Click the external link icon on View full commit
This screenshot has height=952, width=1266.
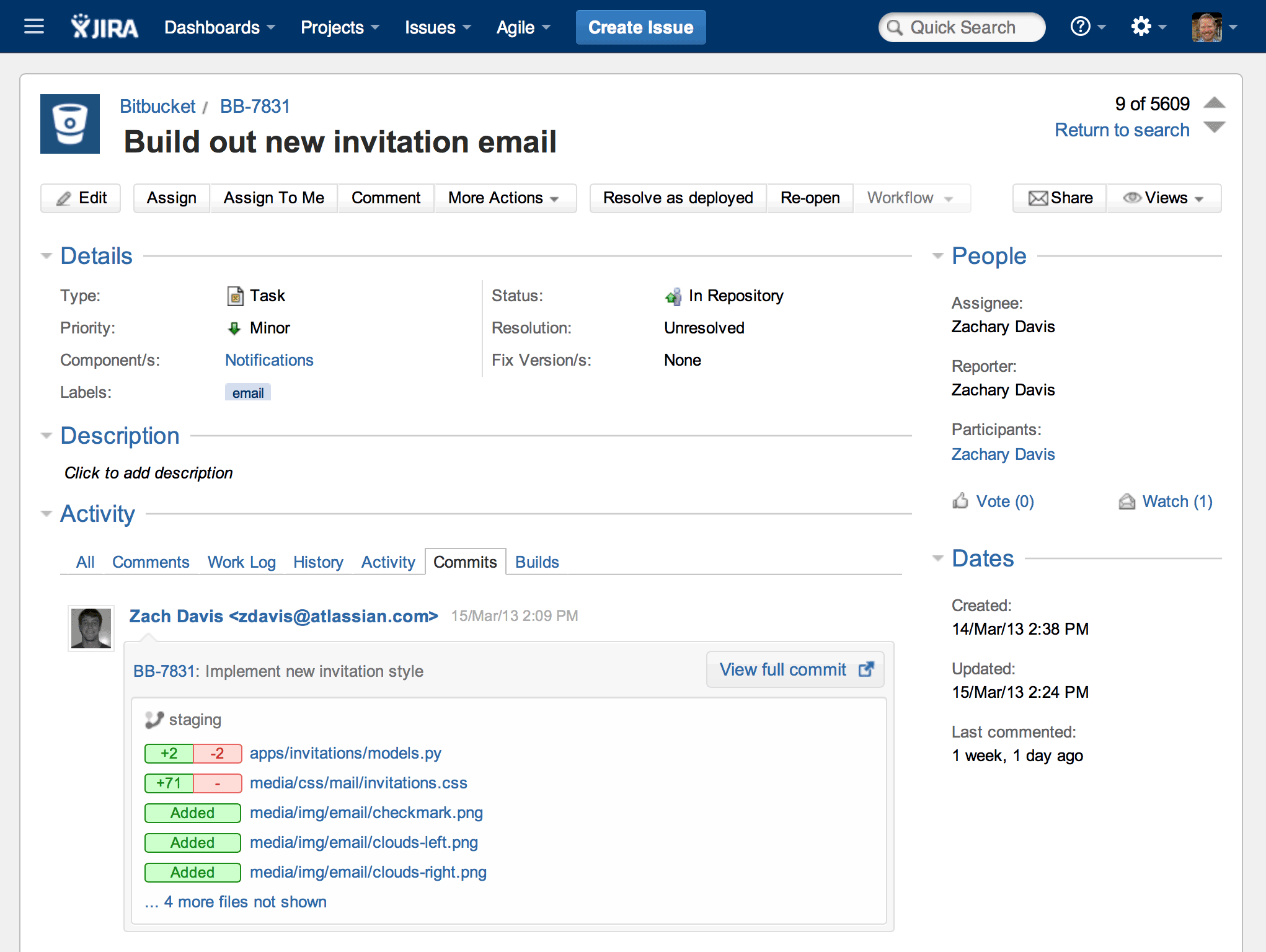click(865, 669)
